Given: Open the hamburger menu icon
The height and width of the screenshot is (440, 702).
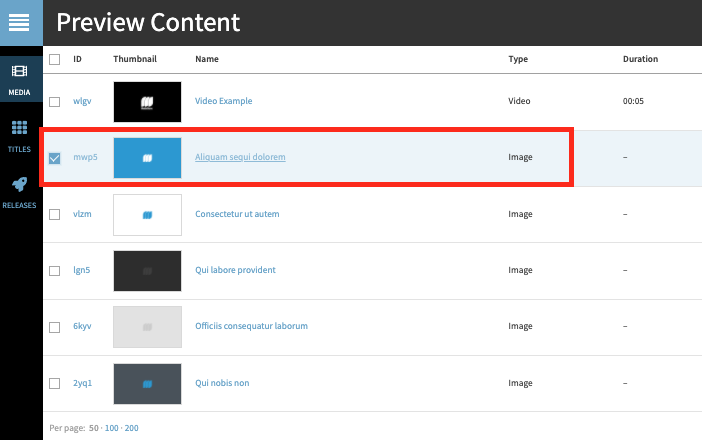Looking at the screenshot, I should tap(21, 22).
